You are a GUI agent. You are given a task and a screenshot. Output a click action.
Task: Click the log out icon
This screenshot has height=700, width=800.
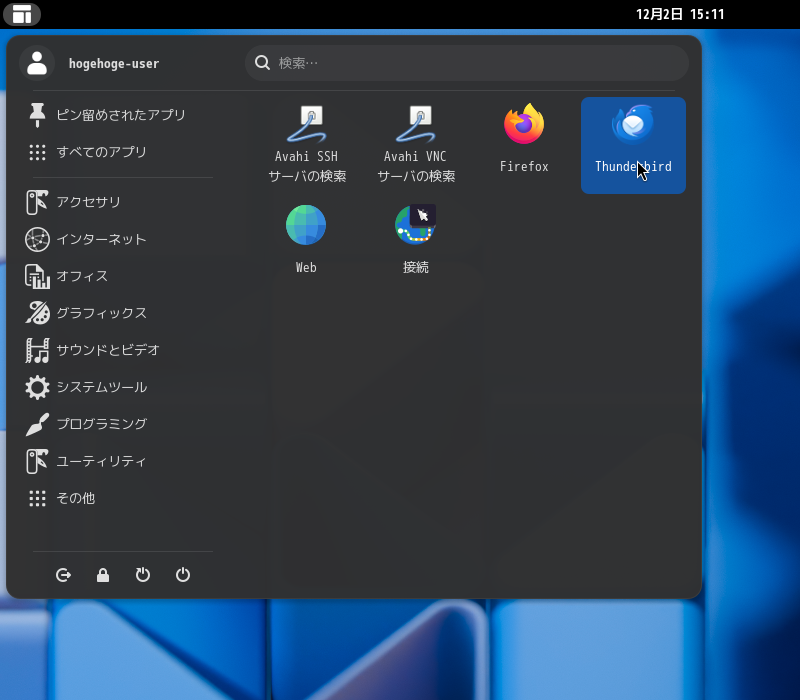tap(63, 575)
